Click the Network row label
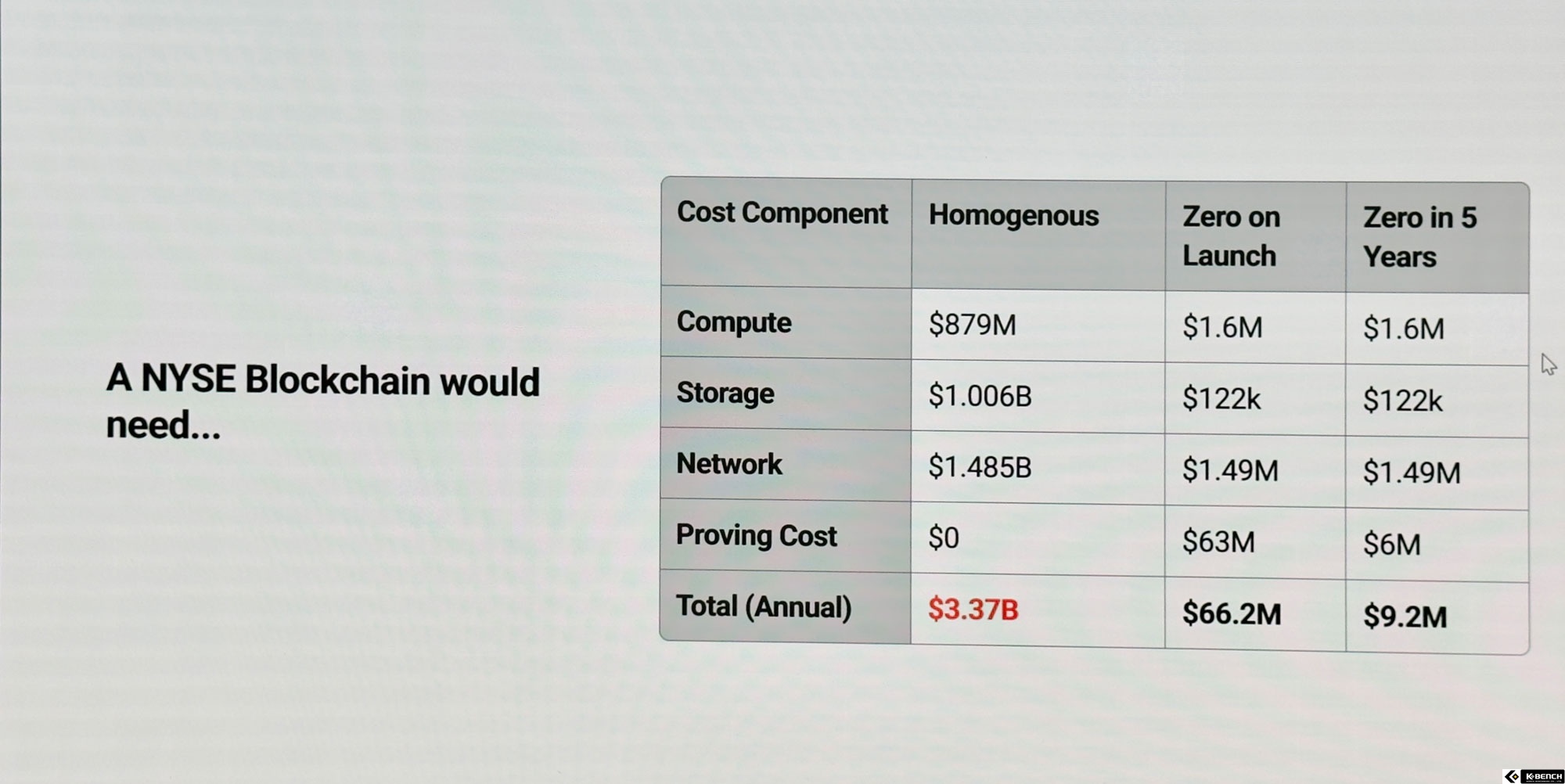This screenshot has height=784, width=1565. click(729, 464)
